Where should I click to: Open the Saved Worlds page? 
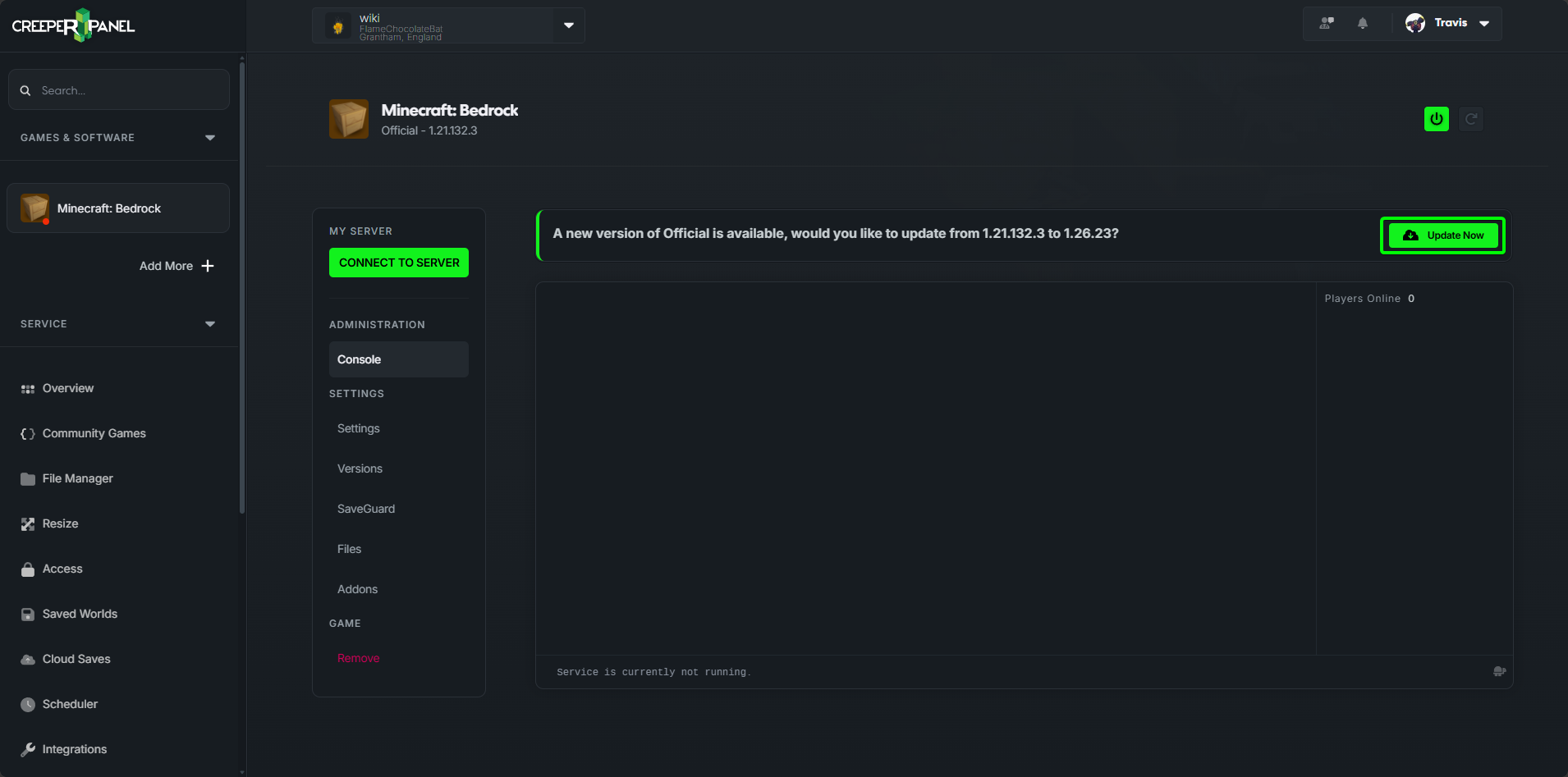point(80,614)
